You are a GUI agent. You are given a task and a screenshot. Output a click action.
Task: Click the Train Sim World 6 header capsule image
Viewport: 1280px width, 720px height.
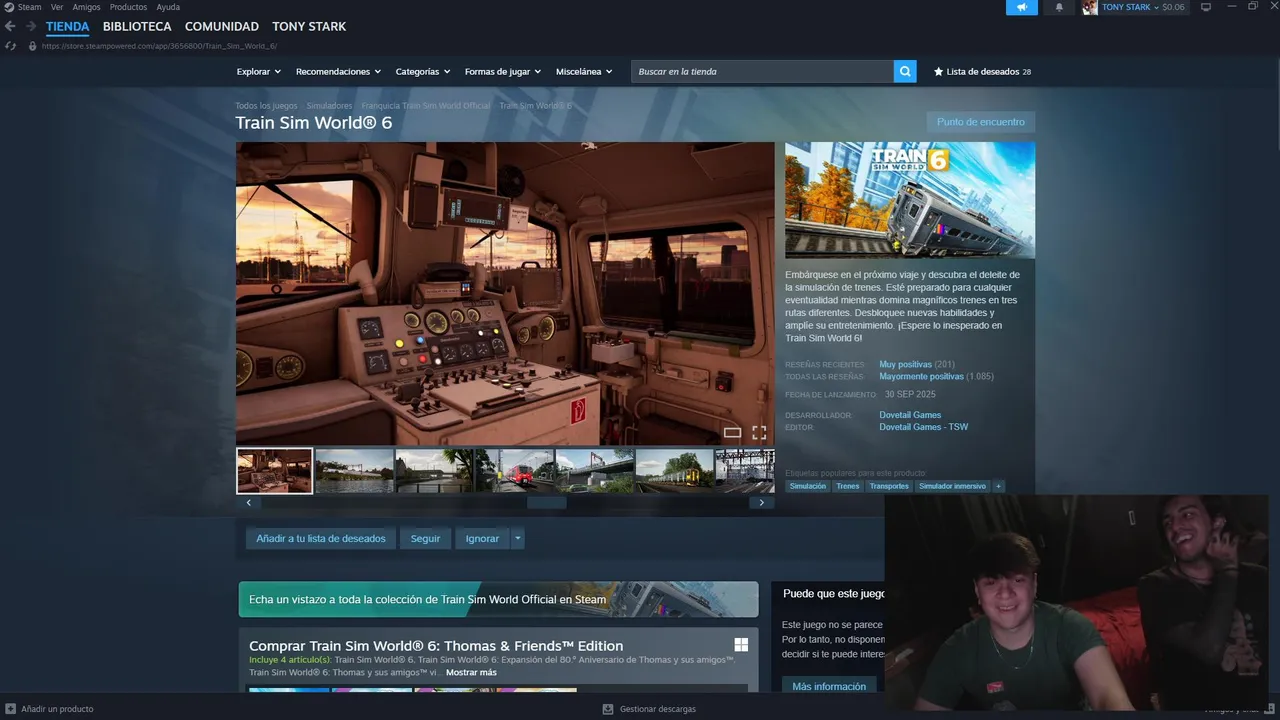pos(910,200)
